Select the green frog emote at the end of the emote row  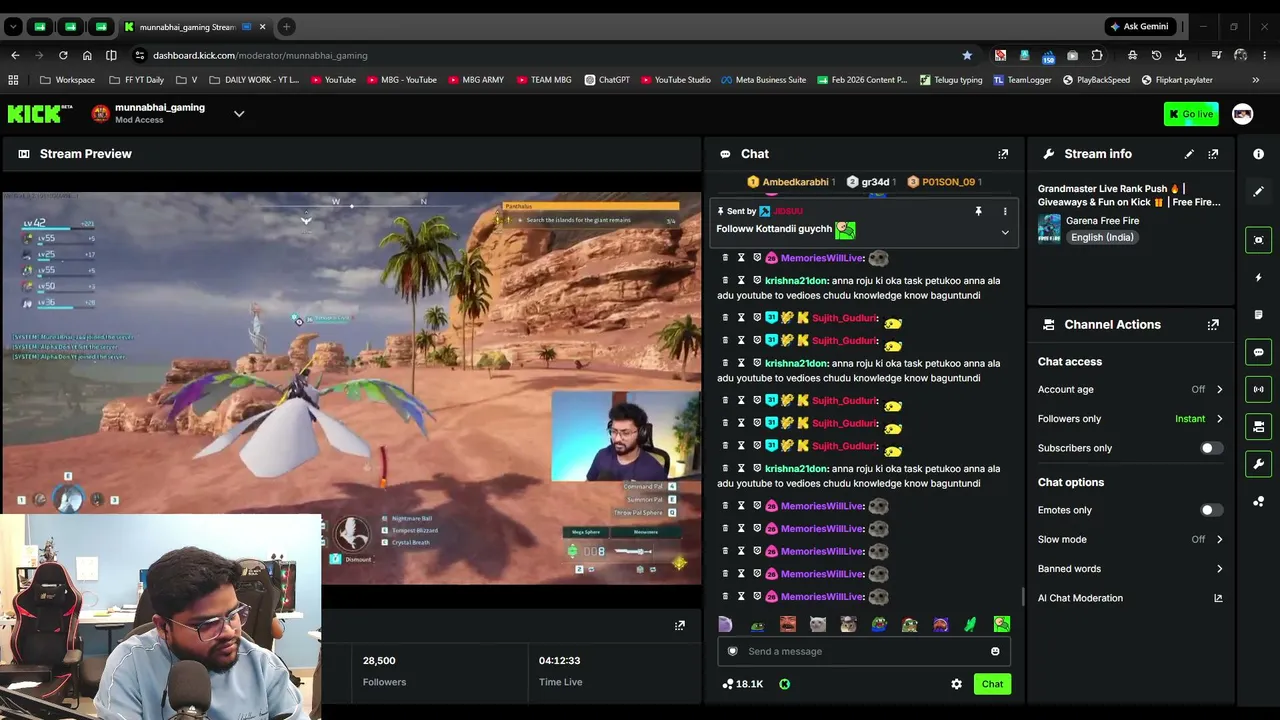pos(1001,625)
